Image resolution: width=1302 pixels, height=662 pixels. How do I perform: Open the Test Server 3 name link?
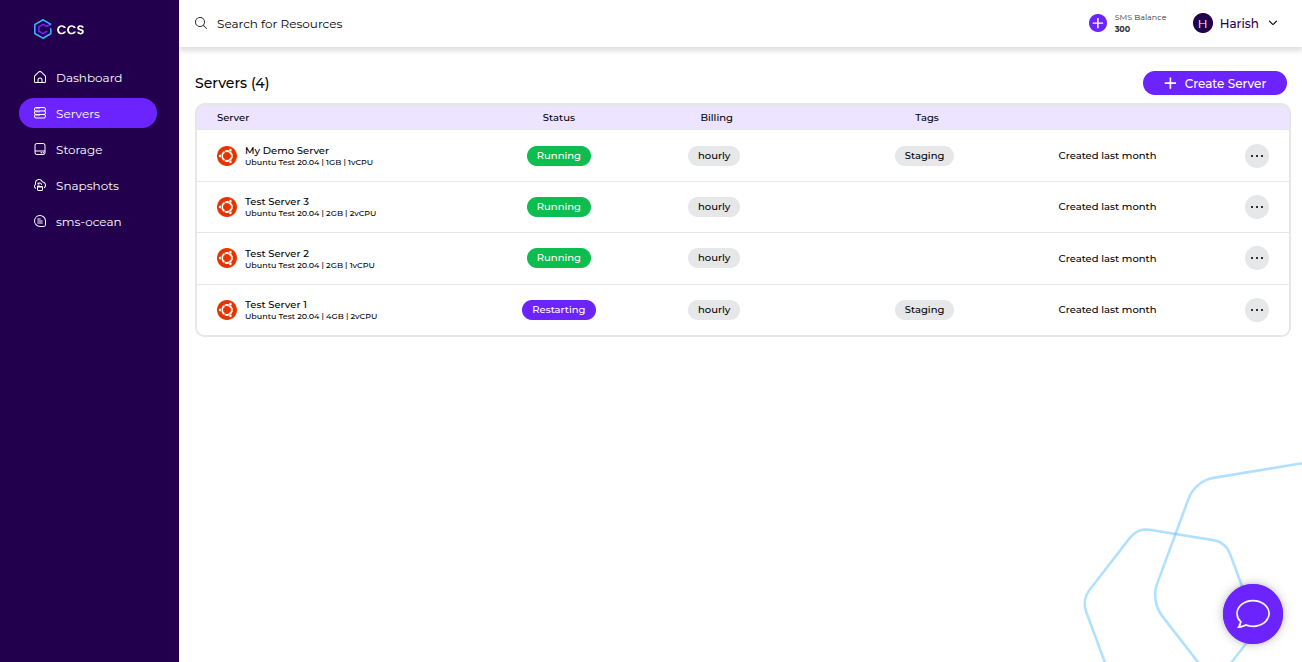pyautogui.click(x=277, y=202)
